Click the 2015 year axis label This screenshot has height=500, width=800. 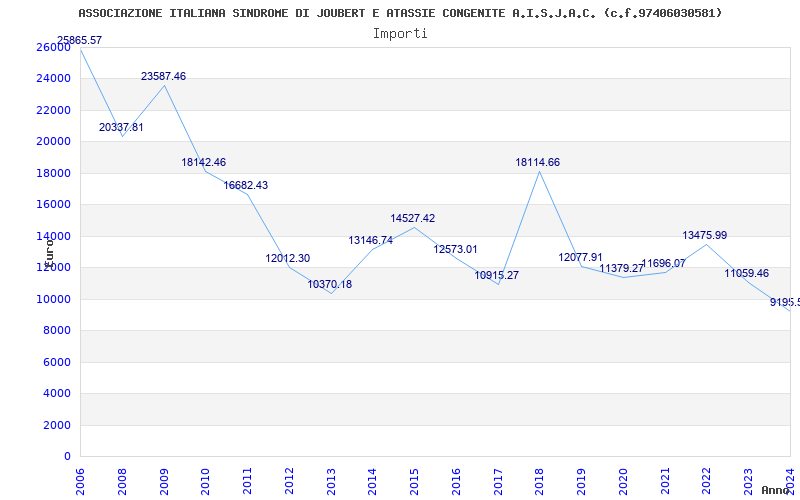click(414, 482)
